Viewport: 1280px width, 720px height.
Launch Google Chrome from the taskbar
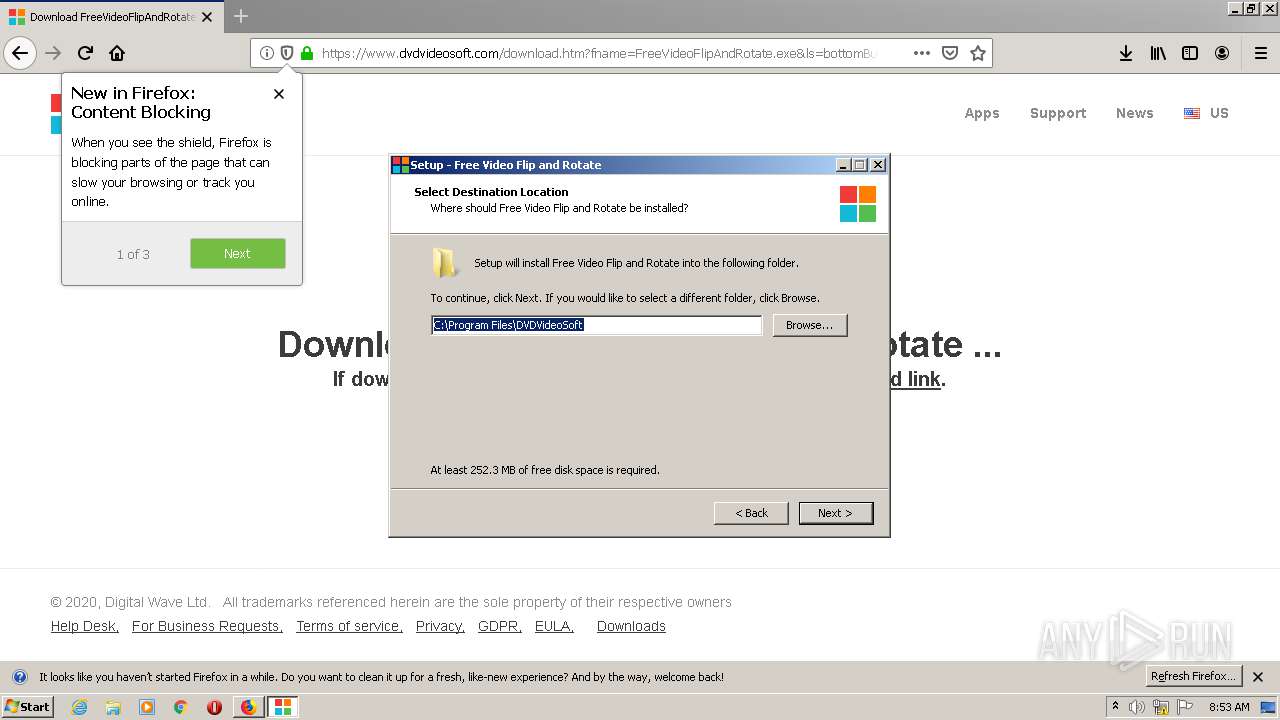click(181, 707)
